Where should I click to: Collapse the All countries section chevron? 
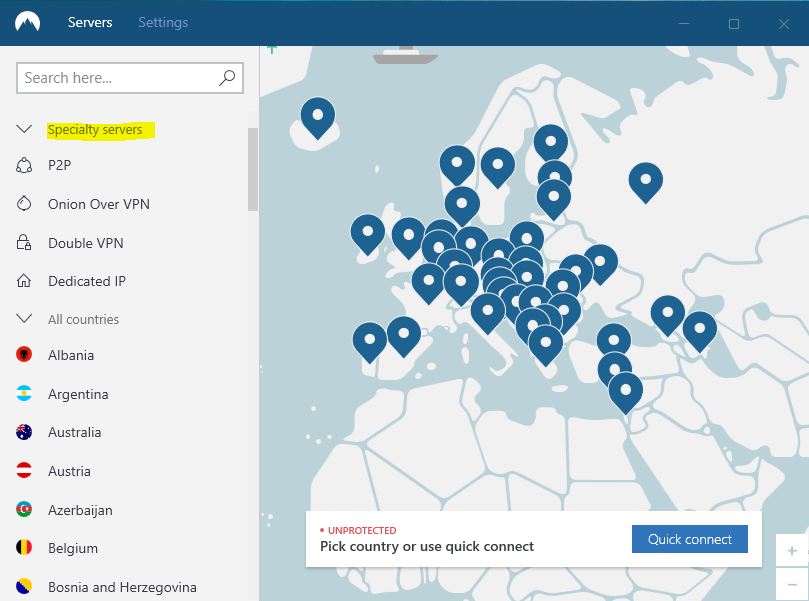(x=24, y=319)
